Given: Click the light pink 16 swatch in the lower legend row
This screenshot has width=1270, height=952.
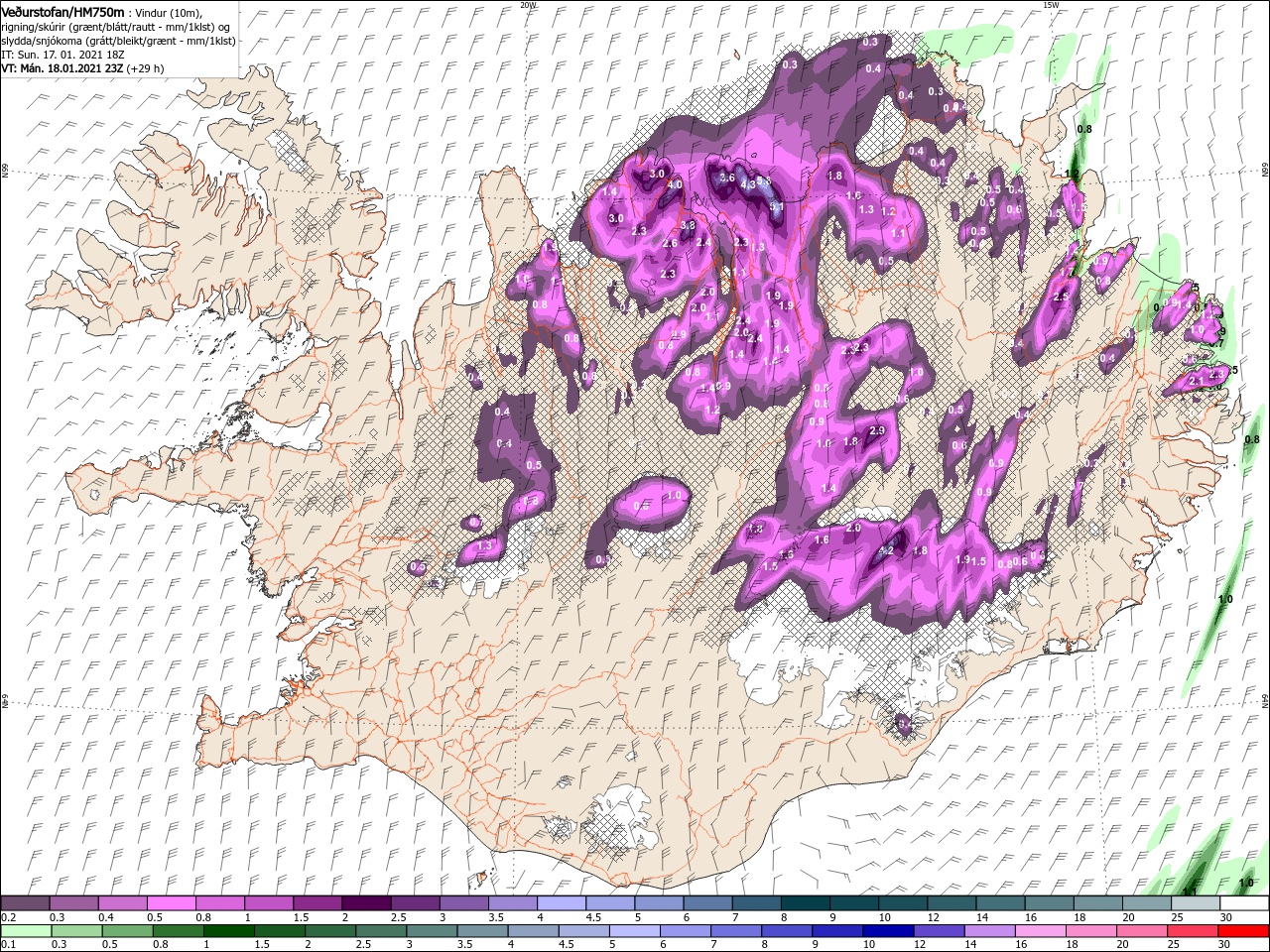Looking at the screenshot, I should [x=1041, y=930].
